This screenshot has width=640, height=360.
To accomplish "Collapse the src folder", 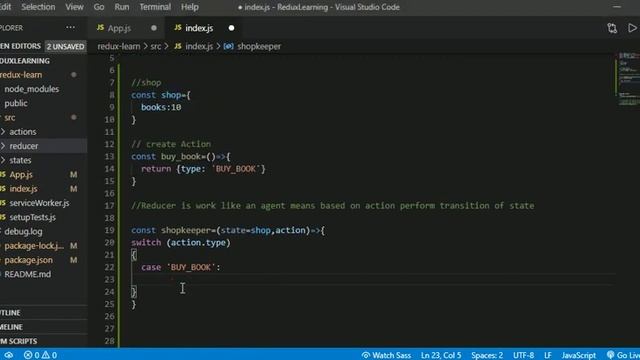I will [10, 118].
